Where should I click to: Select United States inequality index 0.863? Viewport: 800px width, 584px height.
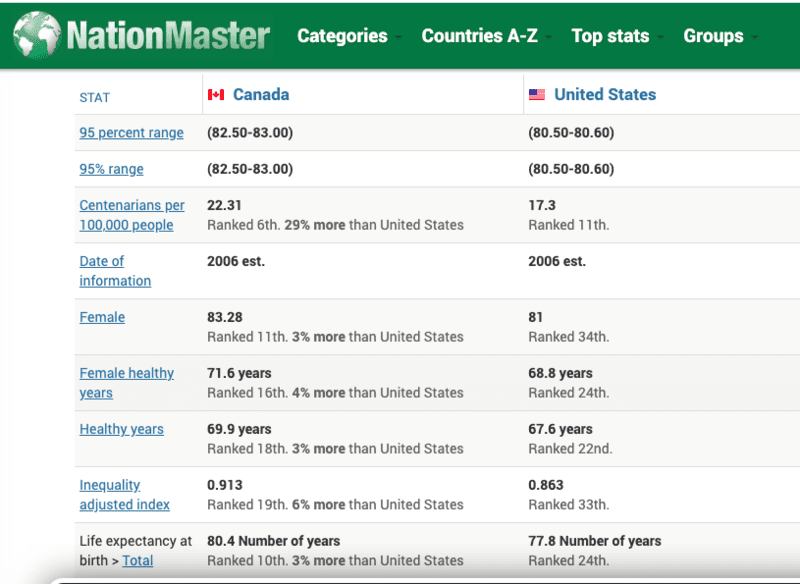[x=545, y=485]
